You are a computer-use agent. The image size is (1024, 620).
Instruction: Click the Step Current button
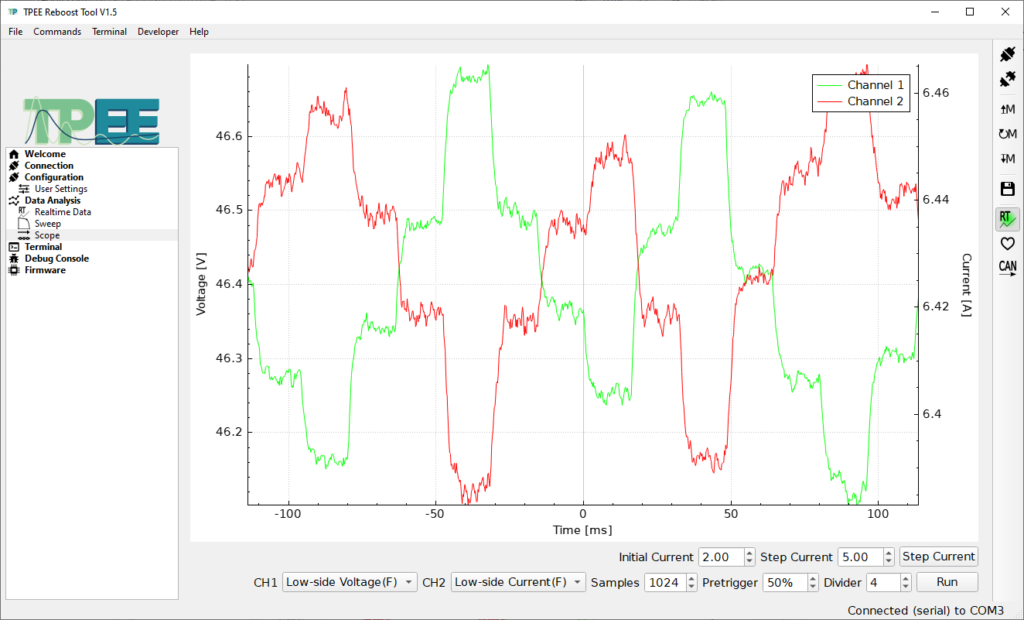pos(938,557)
